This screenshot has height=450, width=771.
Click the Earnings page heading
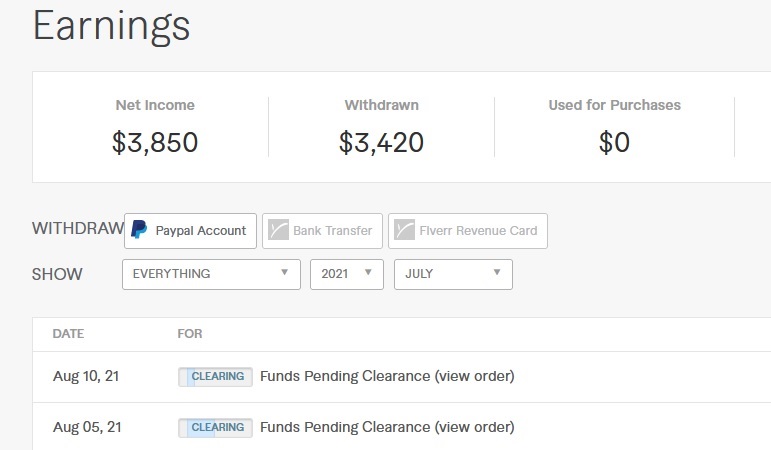[111, 26]
